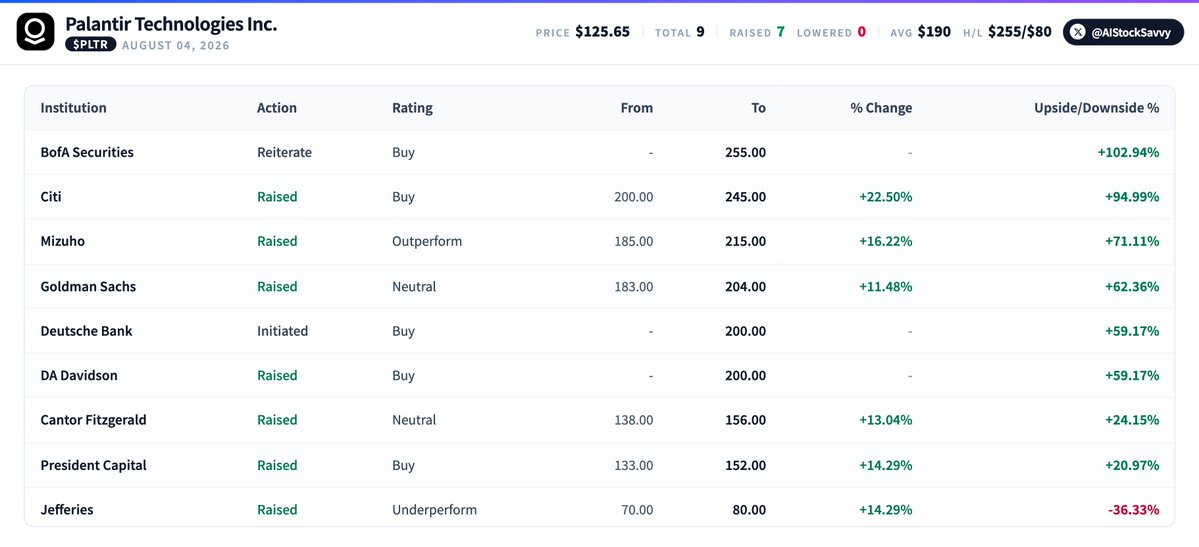Select the Citi institution name
Image resolution: width=1199 pixels, height=547 pixels.
click(51, 197)
